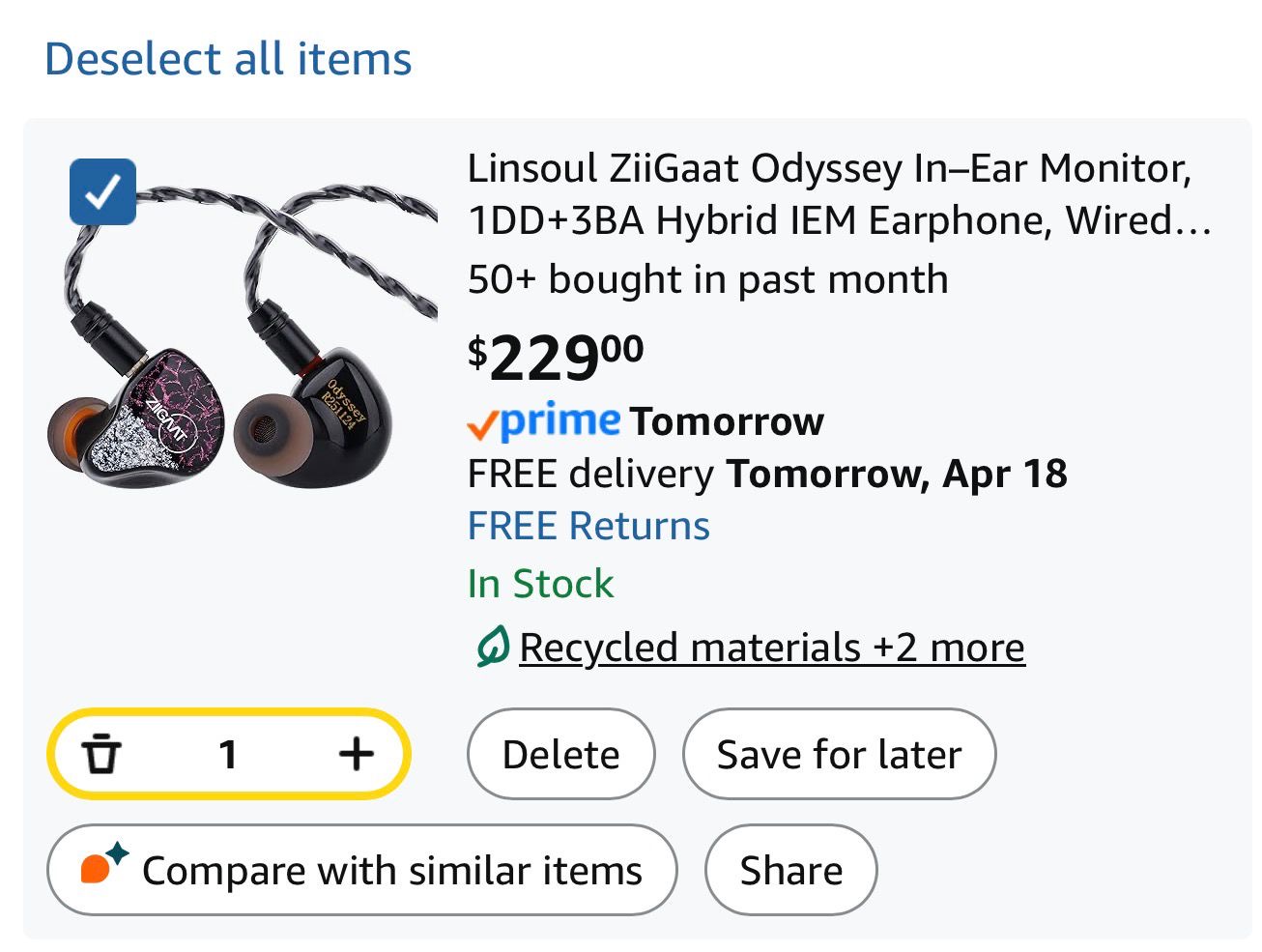Click the quantity value 1
1262x952 pixels.
[x=228, y=755]
